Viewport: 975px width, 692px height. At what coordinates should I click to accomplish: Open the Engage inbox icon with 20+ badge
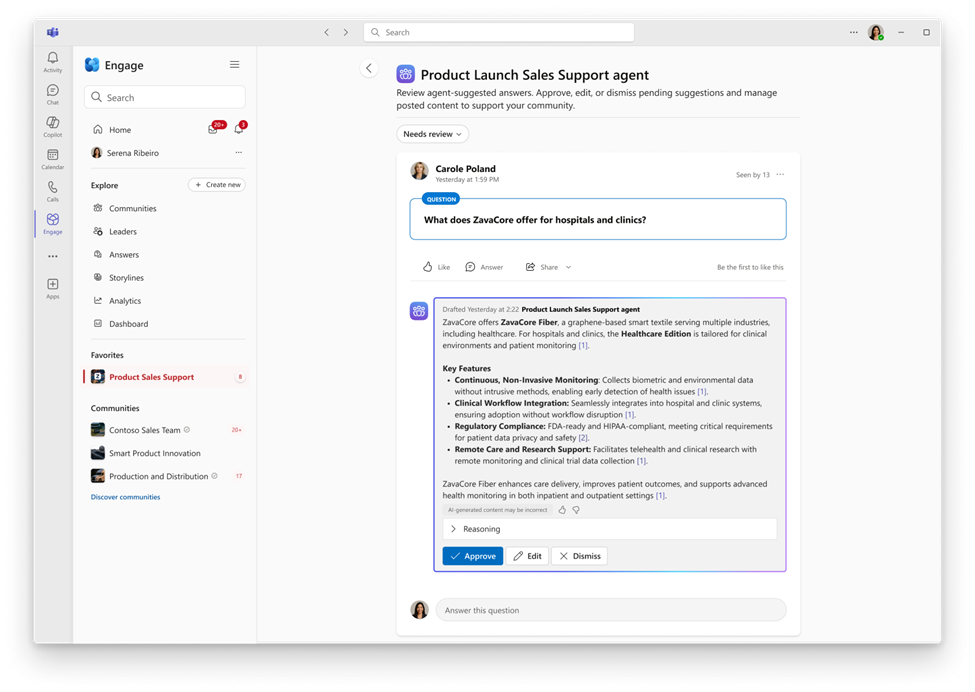click(x=213, y=129)
